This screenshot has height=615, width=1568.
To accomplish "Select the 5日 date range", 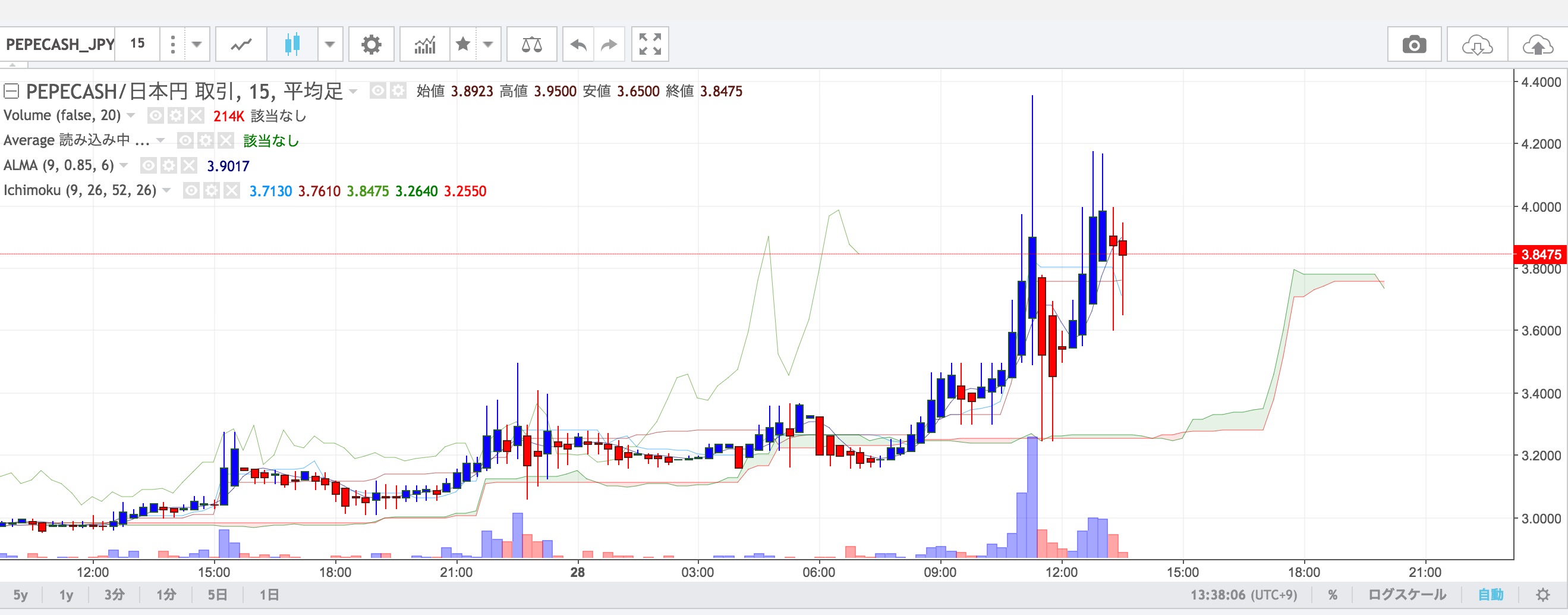I will (x=218, y=595).
